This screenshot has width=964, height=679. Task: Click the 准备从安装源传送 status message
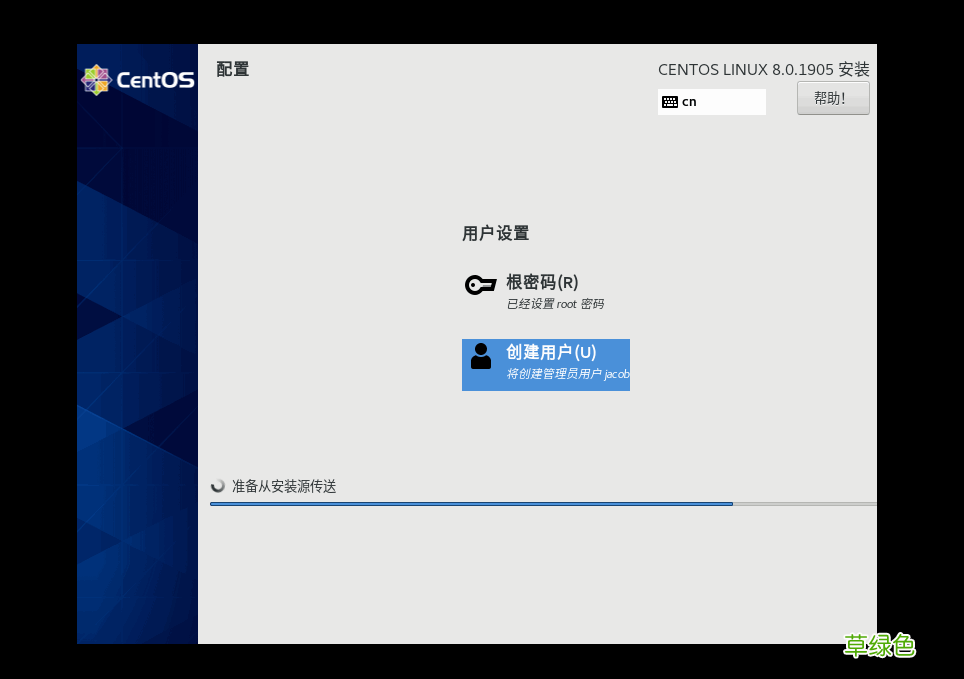283,487
